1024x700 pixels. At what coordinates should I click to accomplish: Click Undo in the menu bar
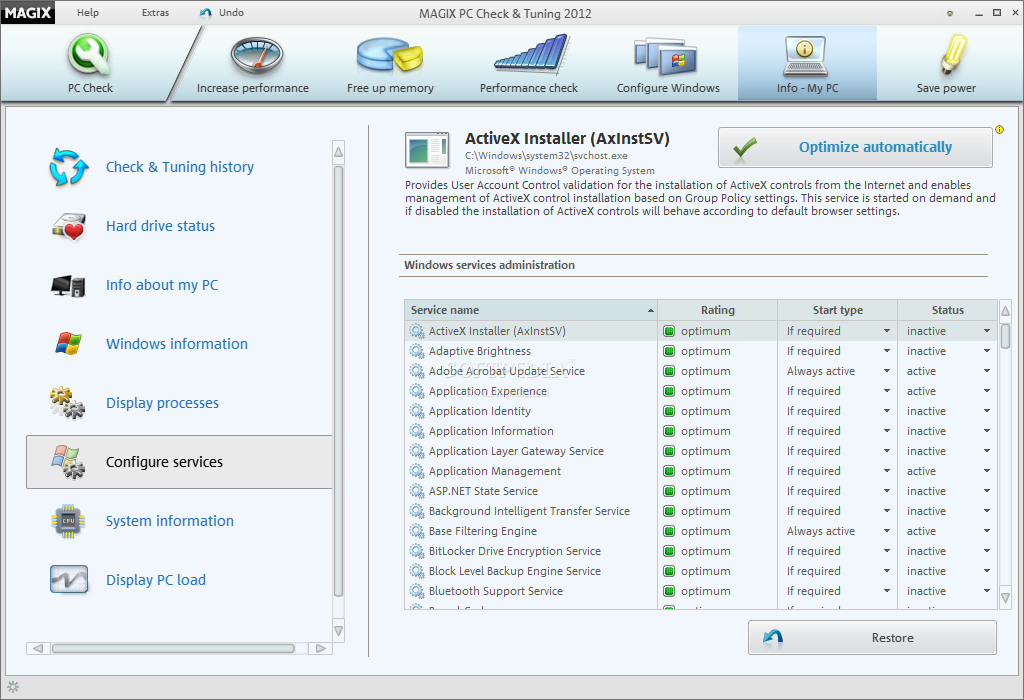tap(222, 12)
